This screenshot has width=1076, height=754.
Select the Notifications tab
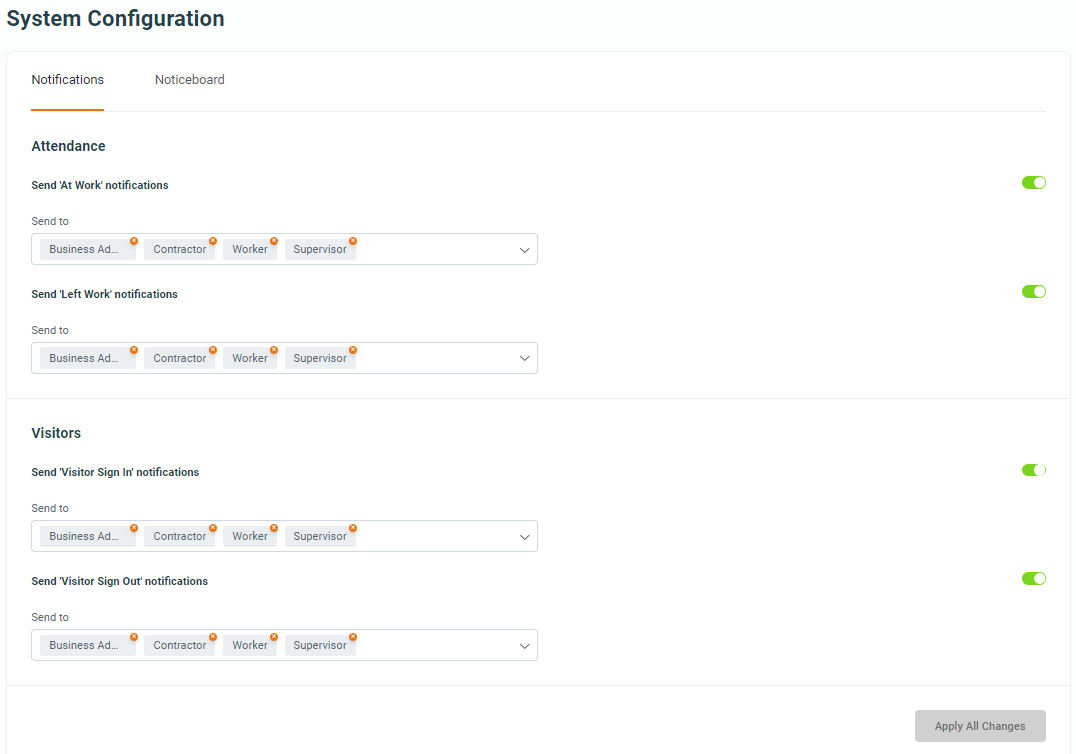pyautogui.click(x=67, y=79)
